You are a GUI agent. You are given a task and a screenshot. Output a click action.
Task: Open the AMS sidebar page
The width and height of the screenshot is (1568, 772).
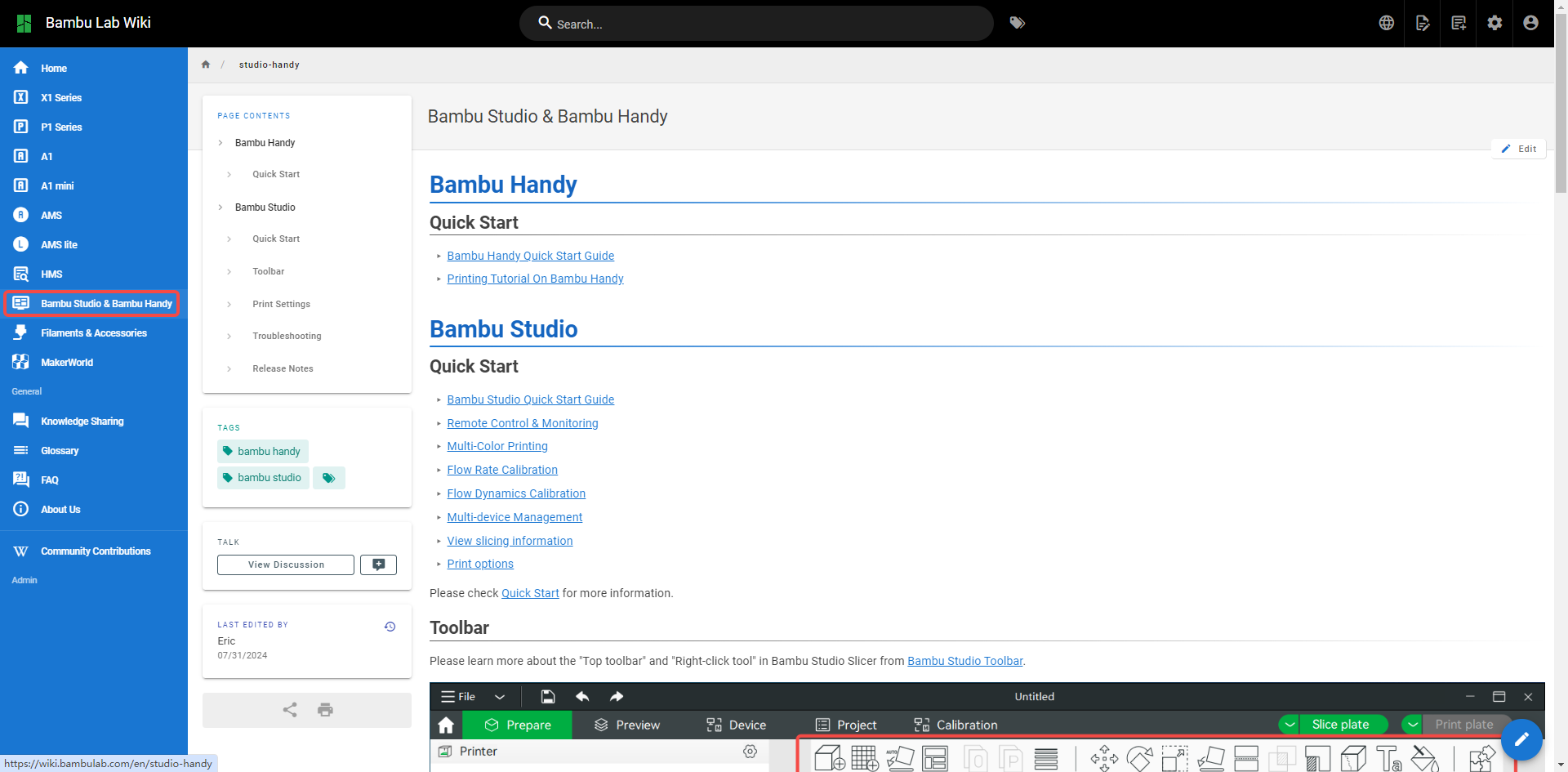(x=94, y=215)
